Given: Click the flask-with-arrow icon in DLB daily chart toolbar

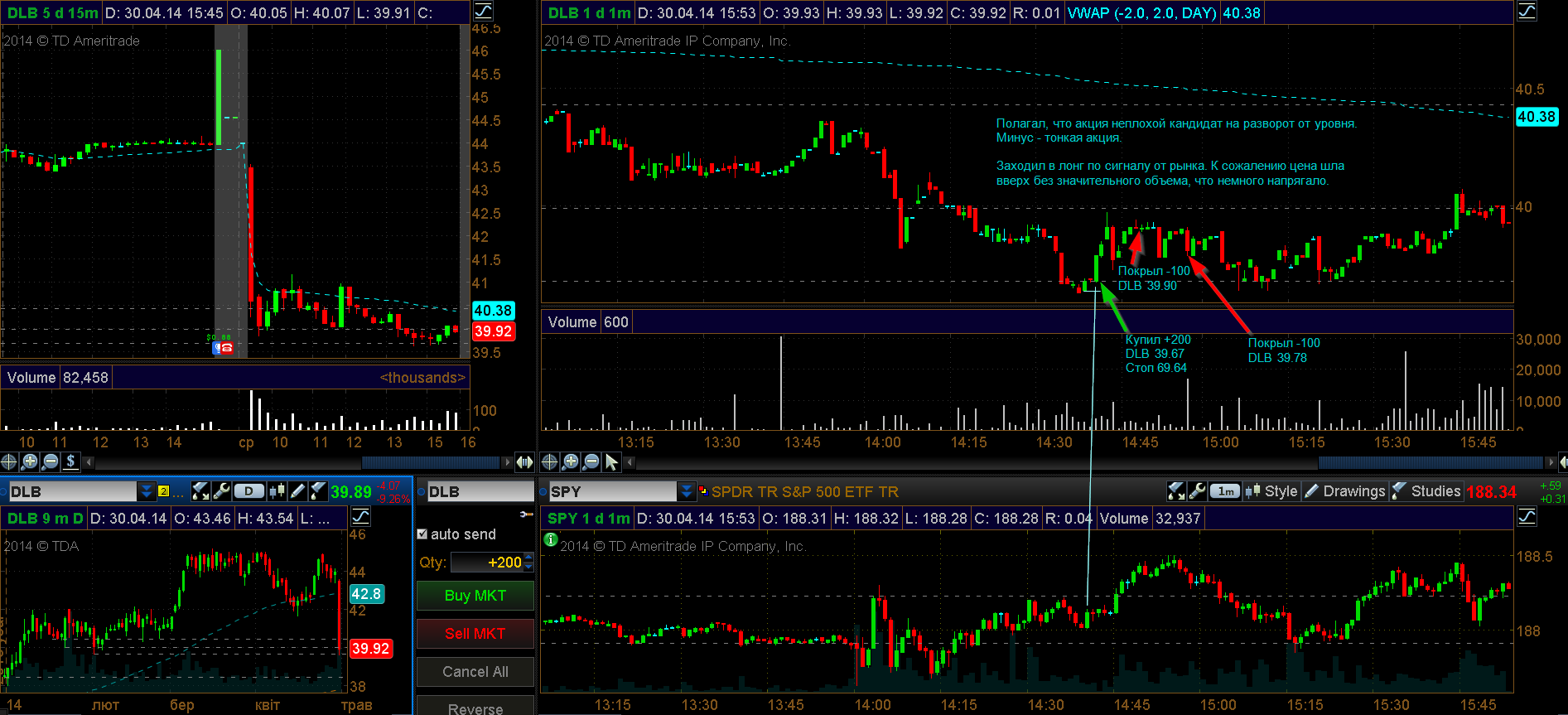Looking at the screenshot, I should tap(200, 491).
